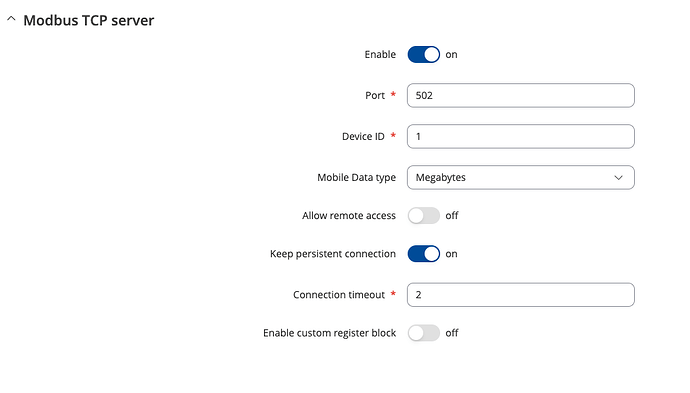This screenshot has height=393, width=690.
Task: Focus the Port input field
Action: click(x=521, y=95)
